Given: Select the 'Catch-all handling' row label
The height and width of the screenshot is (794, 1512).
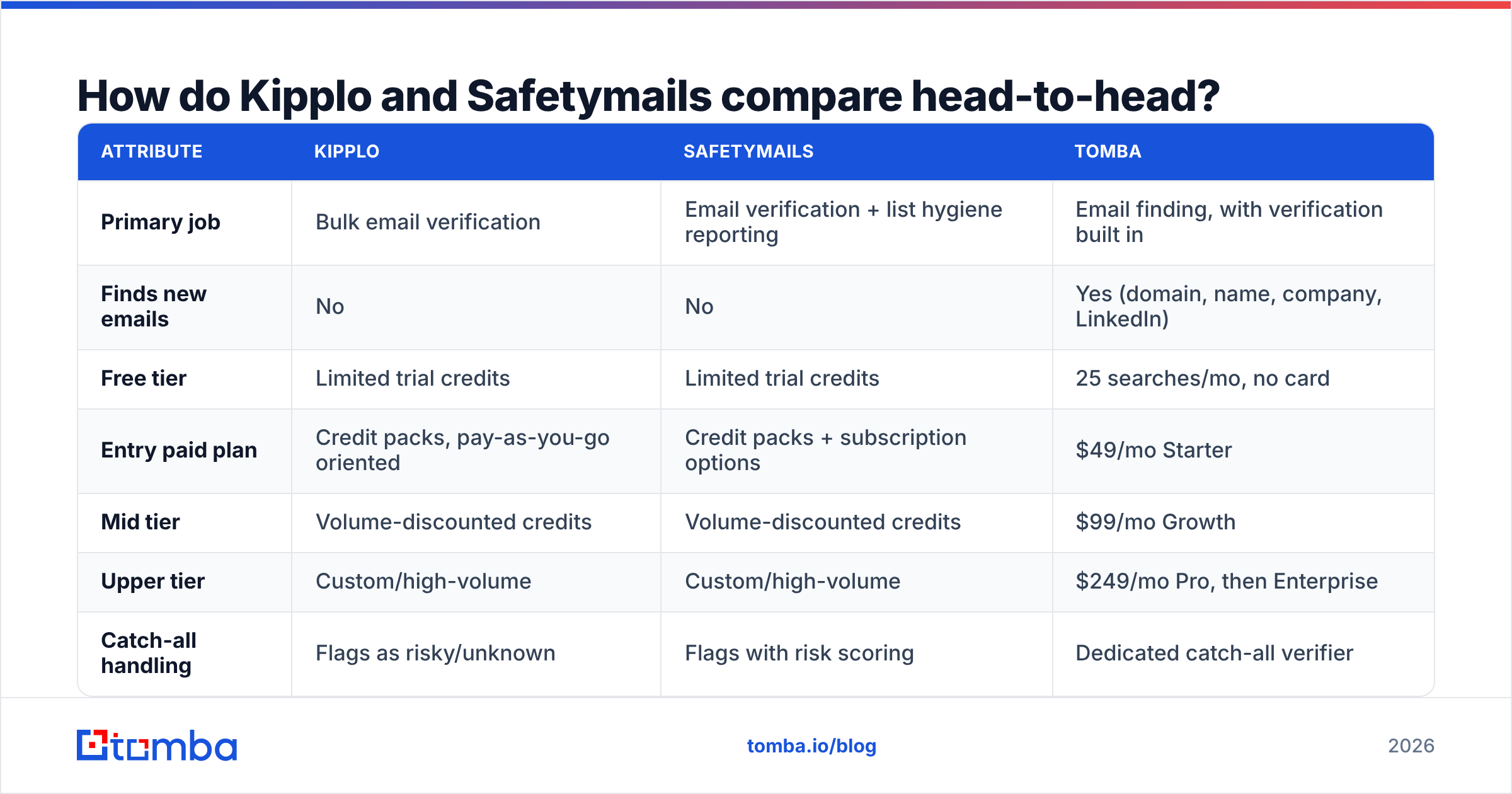Looking at the screenshot, I should tap(149, 653).
